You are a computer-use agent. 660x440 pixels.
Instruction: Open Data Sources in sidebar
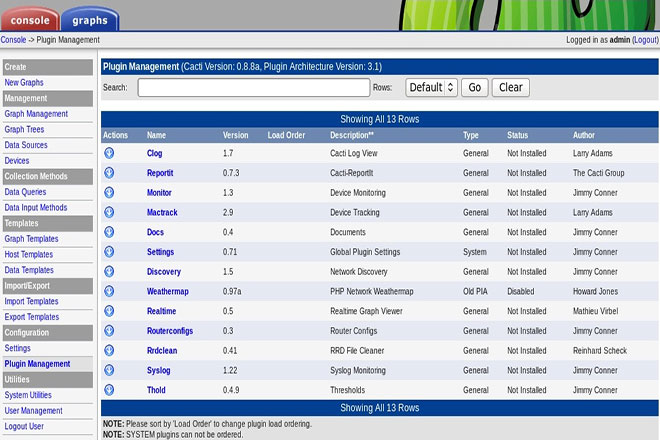coord(26,145)
